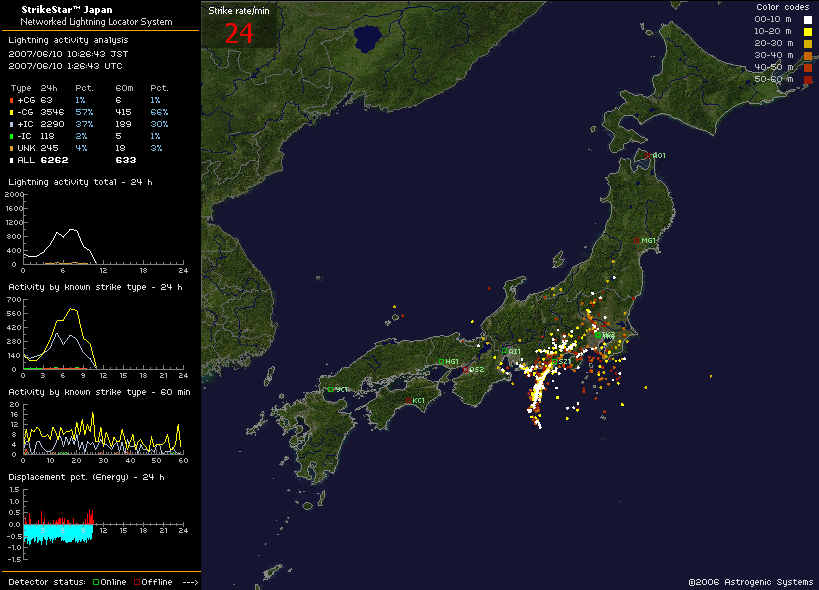Click the Strike rate/min counter box
The image size is (819, 590).
[240, 25]
